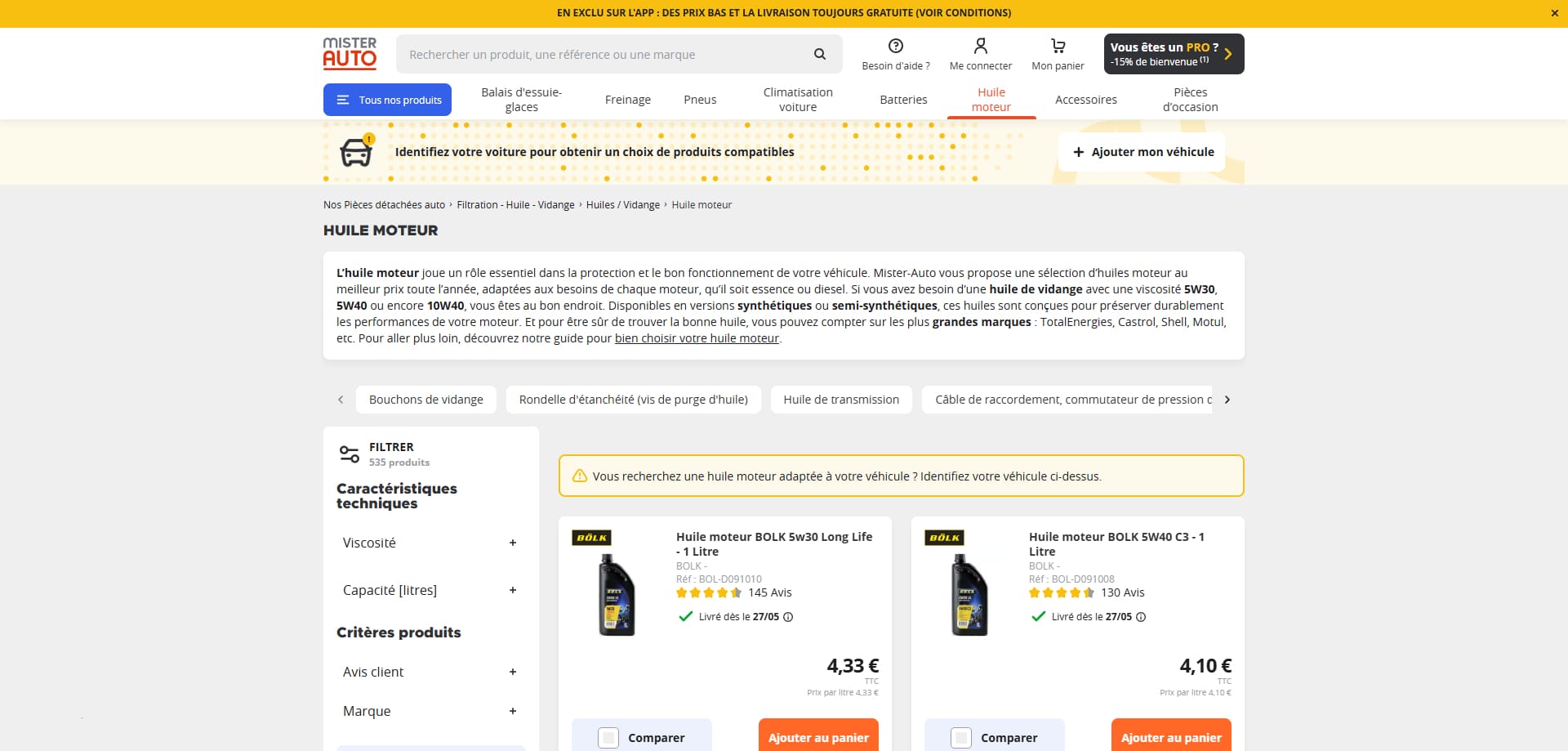Tick Comparer checkbox for BOLK 5w30
This screenshot has height=751, width=1568.
pyautogui.click(x=608, y=738)
